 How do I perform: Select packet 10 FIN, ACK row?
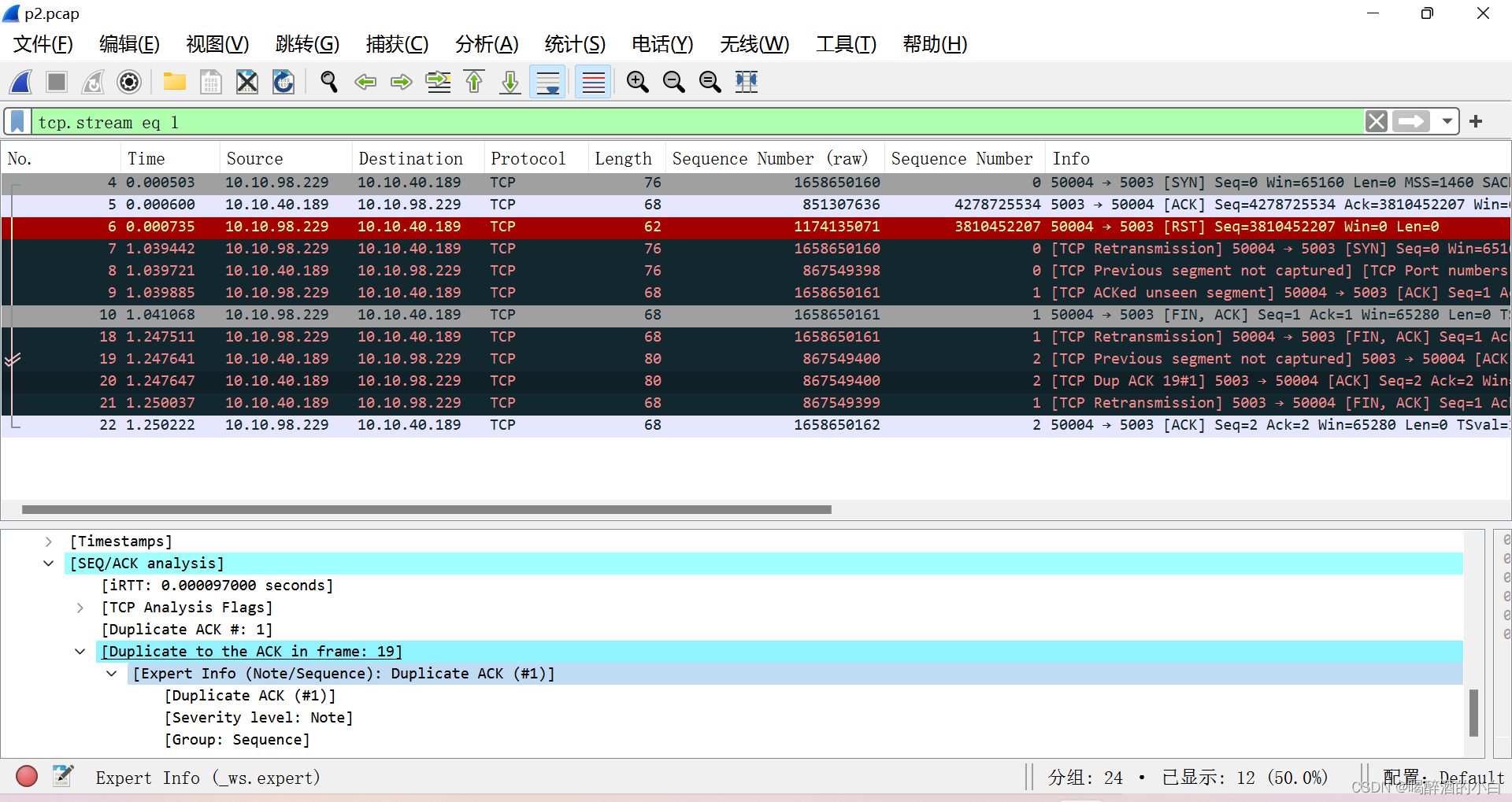click(756, 315)
